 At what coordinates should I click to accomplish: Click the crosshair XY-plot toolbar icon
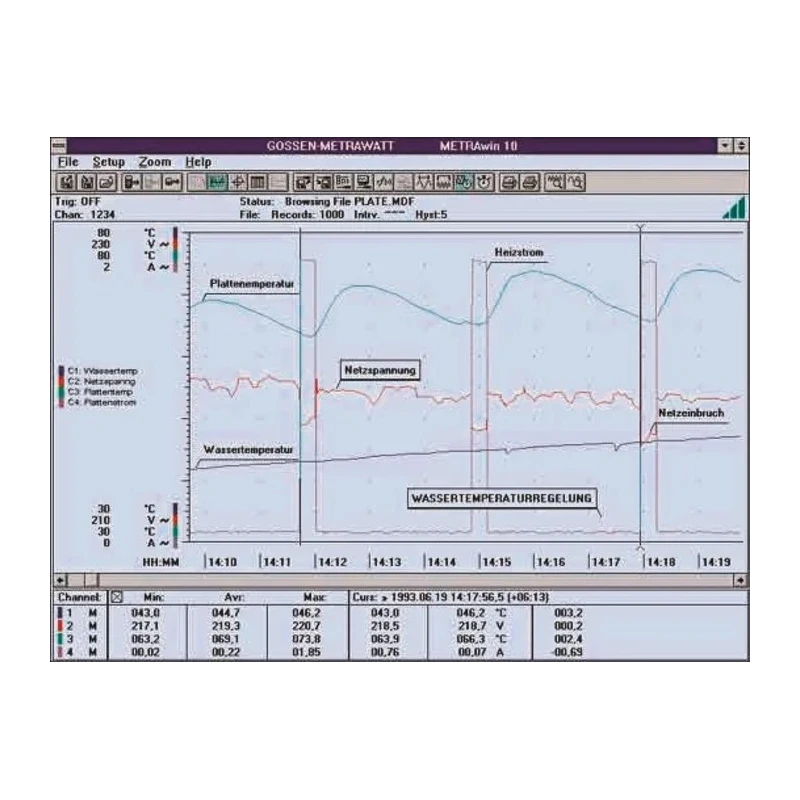[x=237, y=182]
